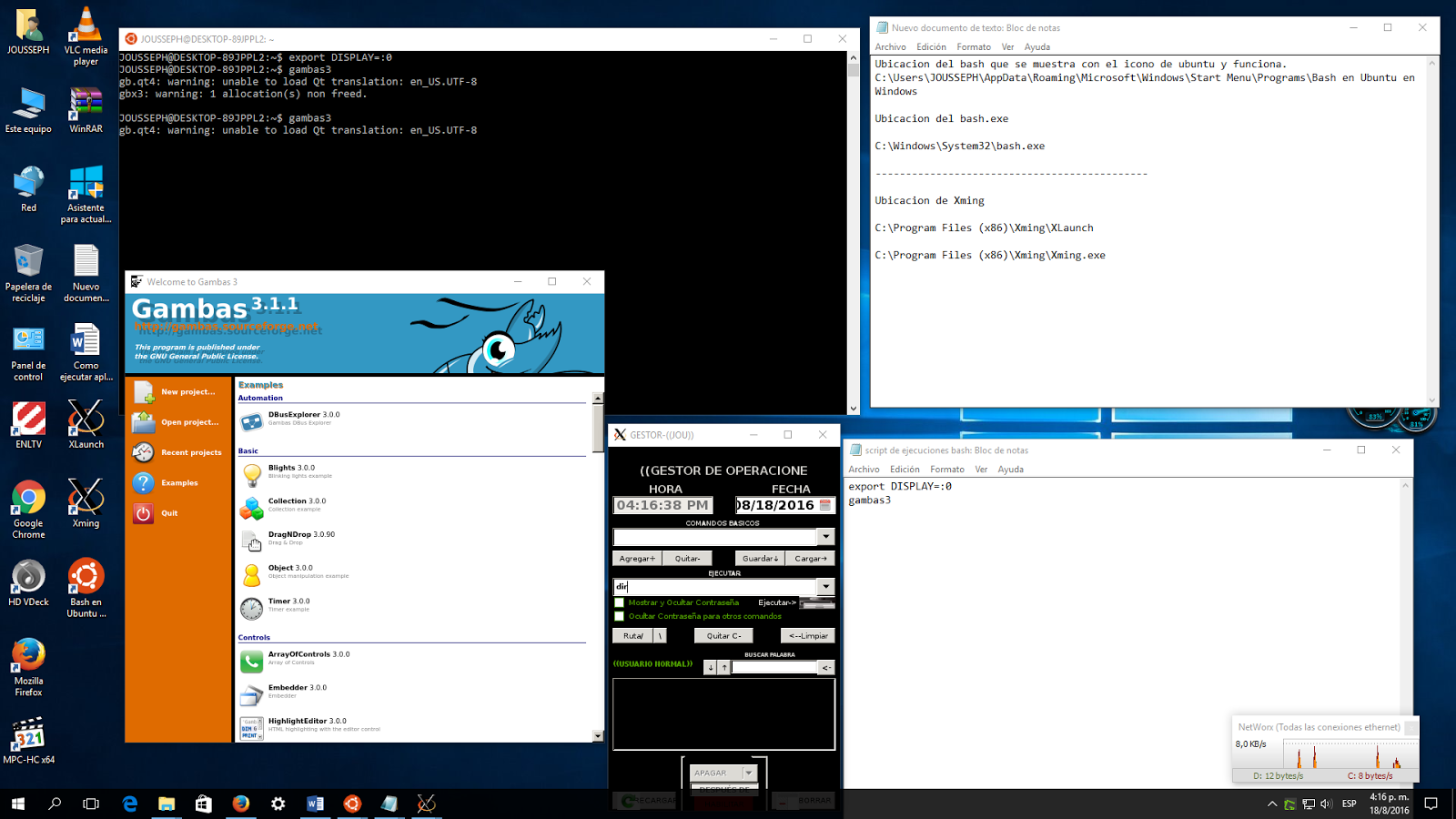This screenshot has width=1456, height=819.
Task: Open VLC media player desktop icon
Action: pos(86,36)
